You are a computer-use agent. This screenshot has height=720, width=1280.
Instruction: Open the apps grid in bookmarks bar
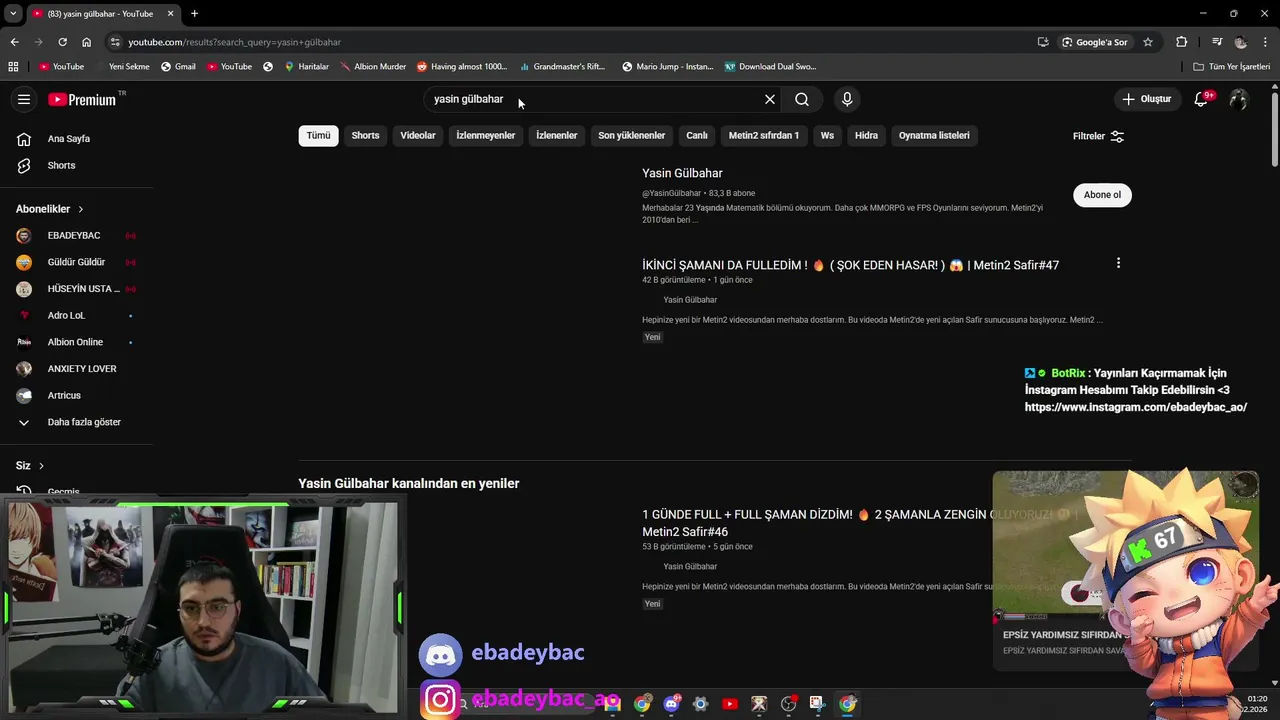click(x=13, y=66)
